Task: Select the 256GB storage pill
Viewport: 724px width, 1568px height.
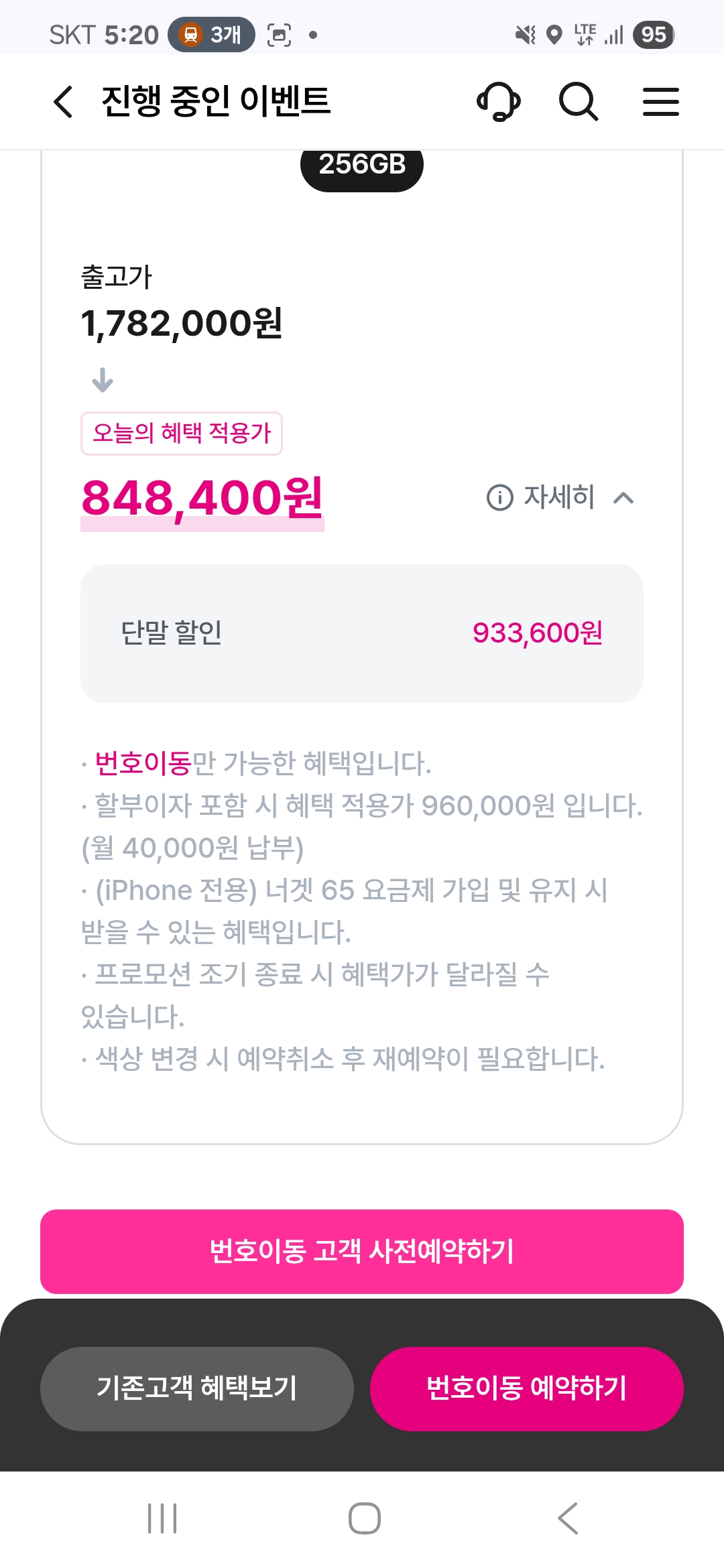Action: pos(362,166)
